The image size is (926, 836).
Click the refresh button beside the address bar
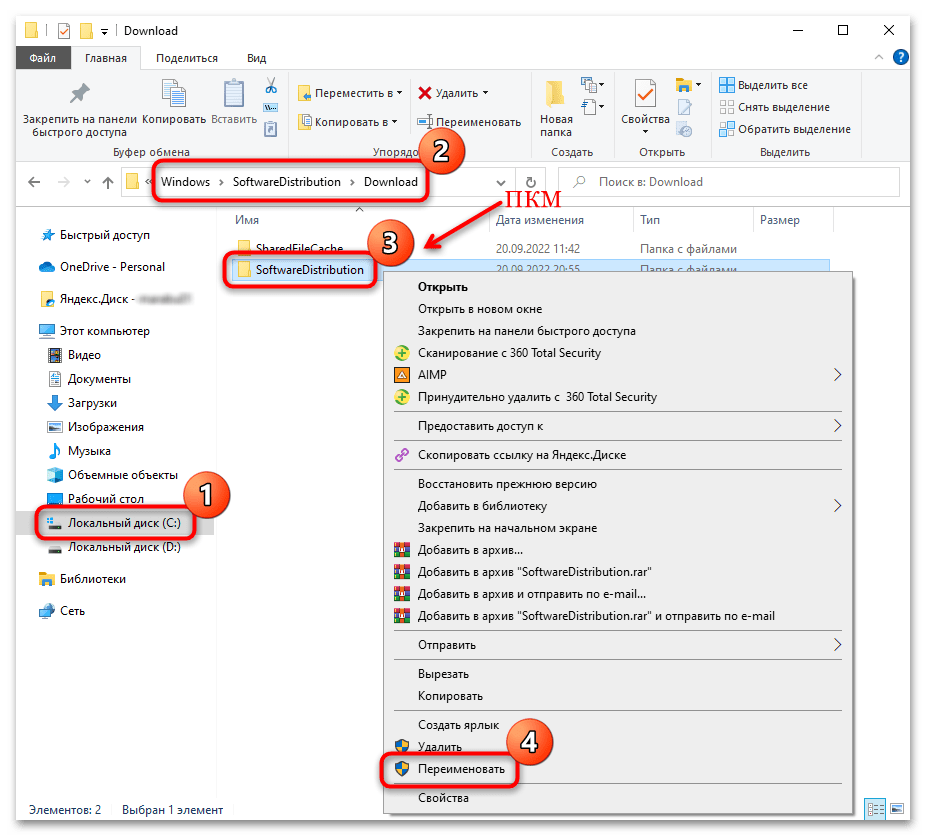(530, 182)
